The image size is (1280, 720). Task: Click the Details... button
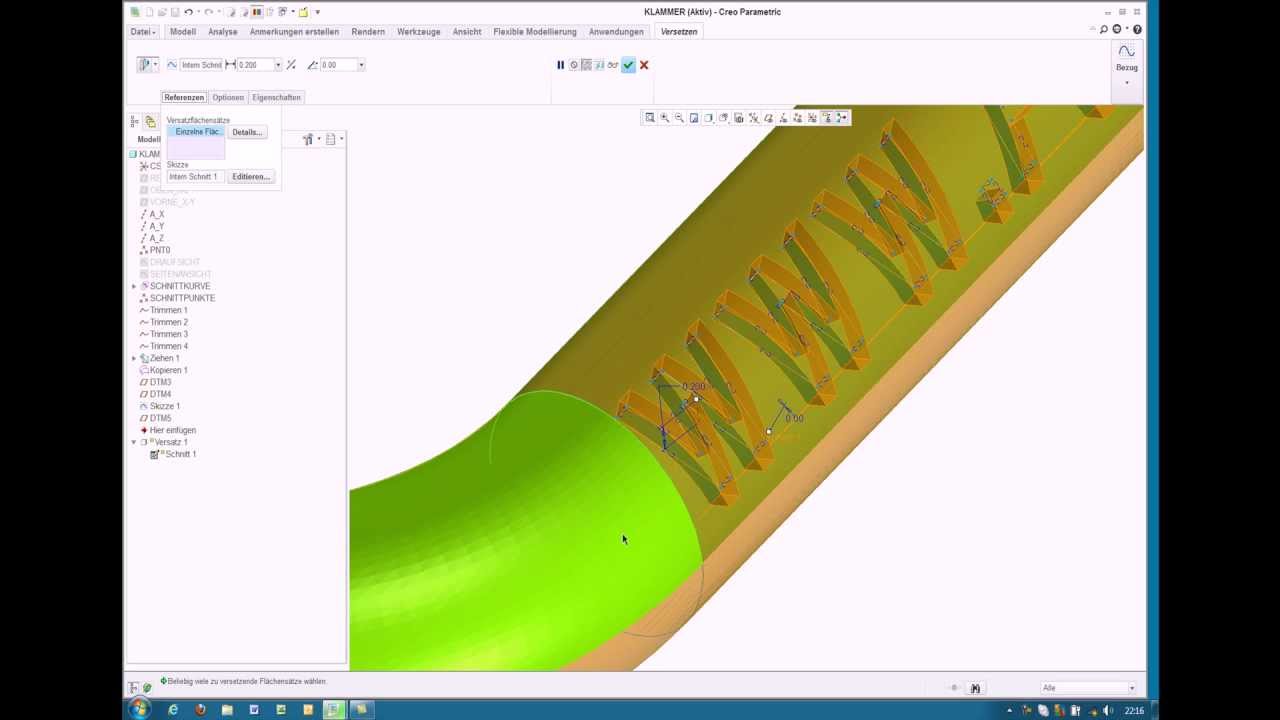point(247,132)
